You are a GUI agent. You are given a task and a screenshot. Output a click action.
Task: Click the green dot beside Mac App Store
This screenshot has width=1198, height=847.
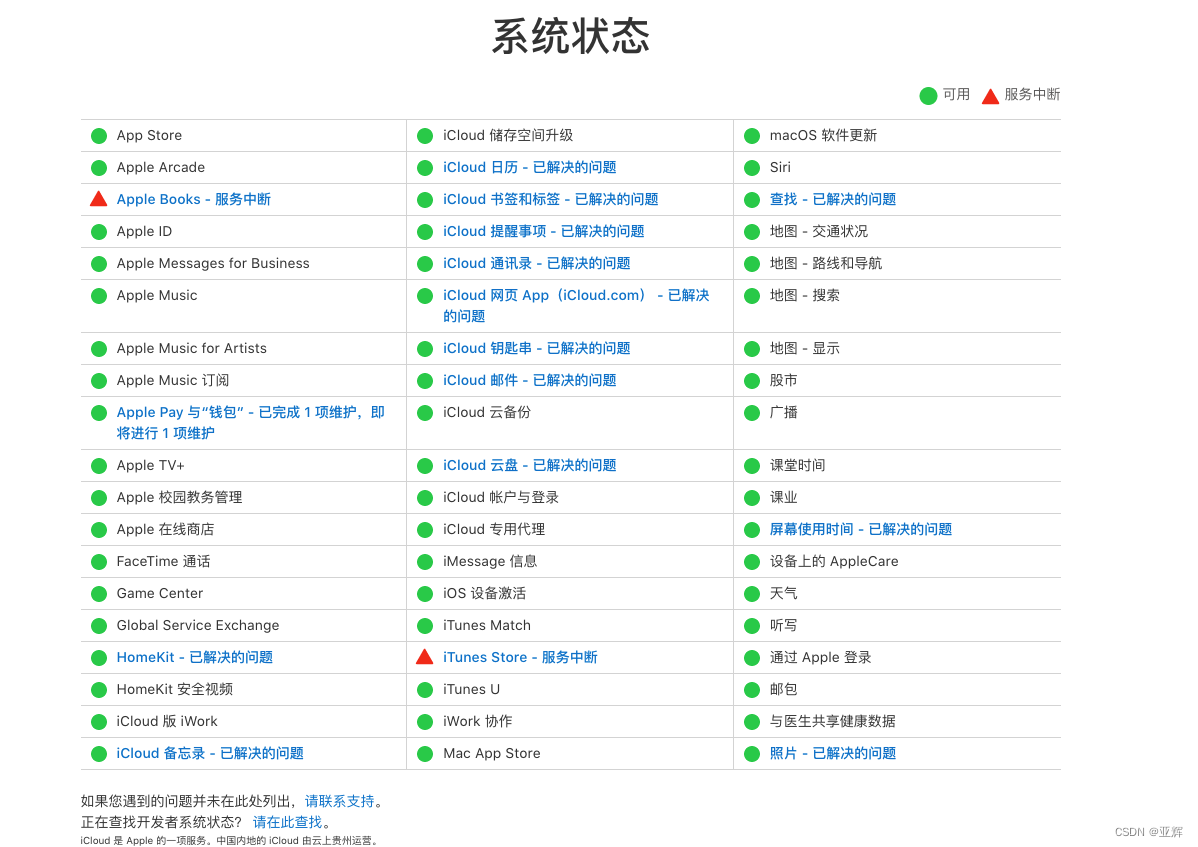point(426,755)
